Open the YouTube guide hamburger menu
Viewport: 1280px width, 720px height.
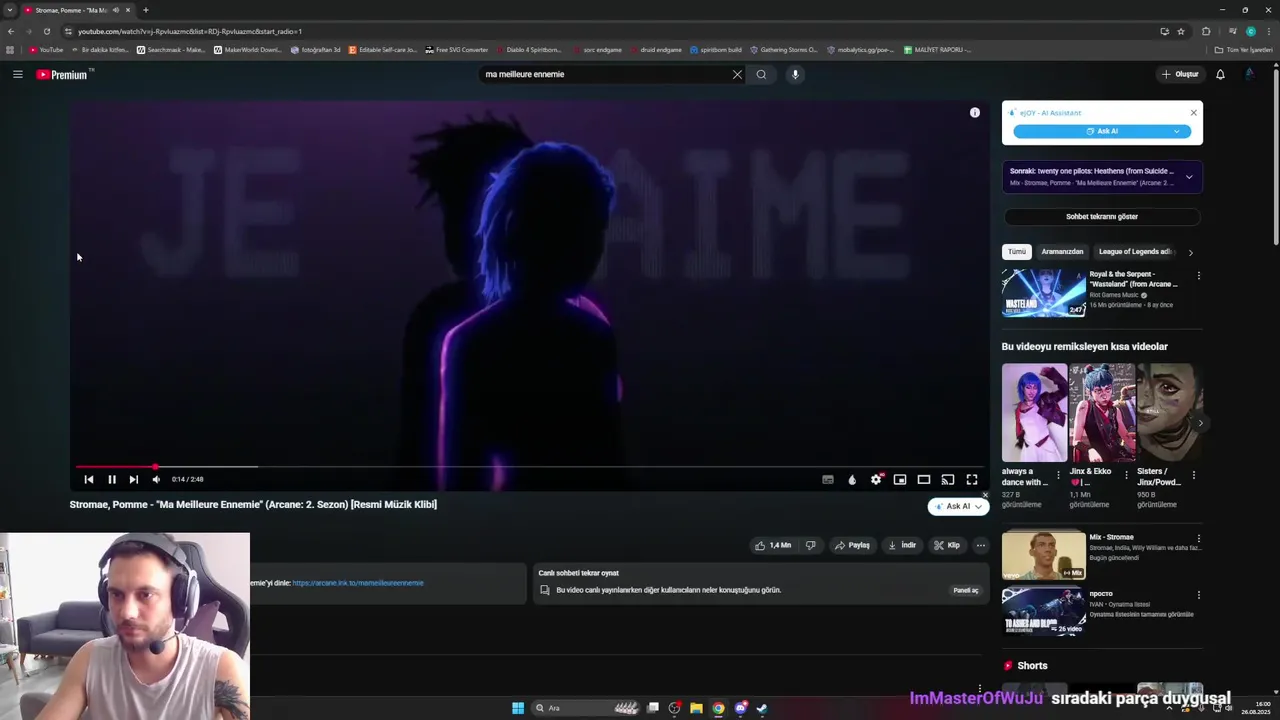(x=17, y=74)
